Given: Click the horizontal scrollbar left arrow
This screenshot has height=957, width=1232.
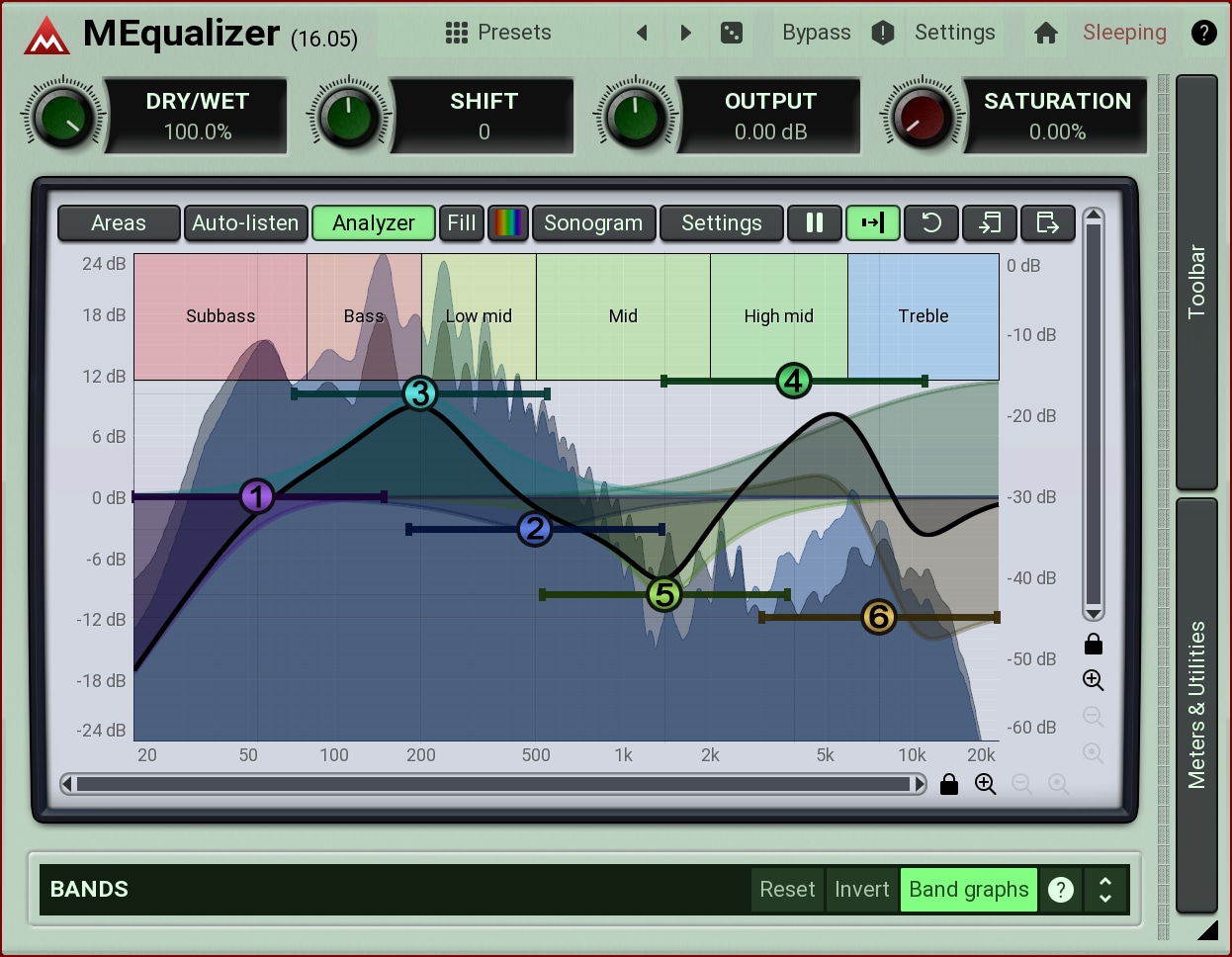Looking at the screenshot, I should pos(67,784).
